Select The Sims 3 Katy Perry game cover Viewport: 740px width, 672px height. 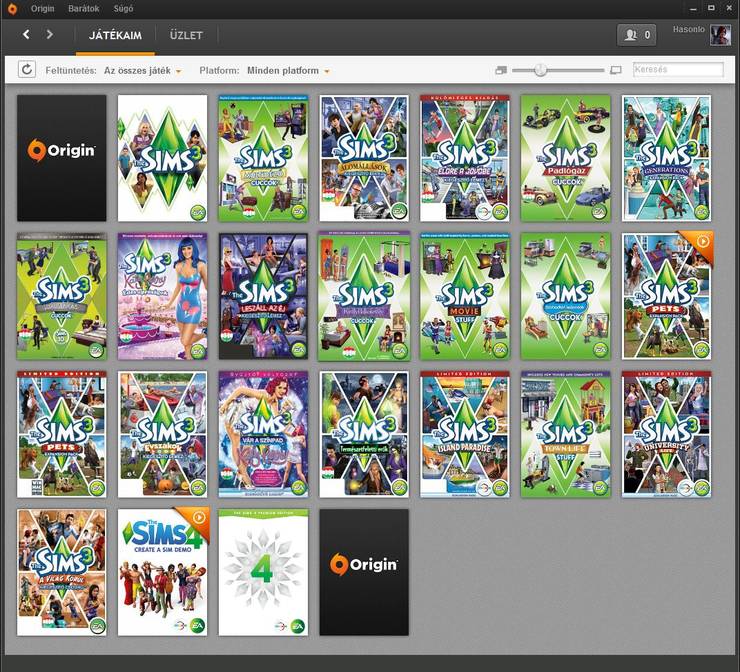pyautogui.click(x=163, y=296)
